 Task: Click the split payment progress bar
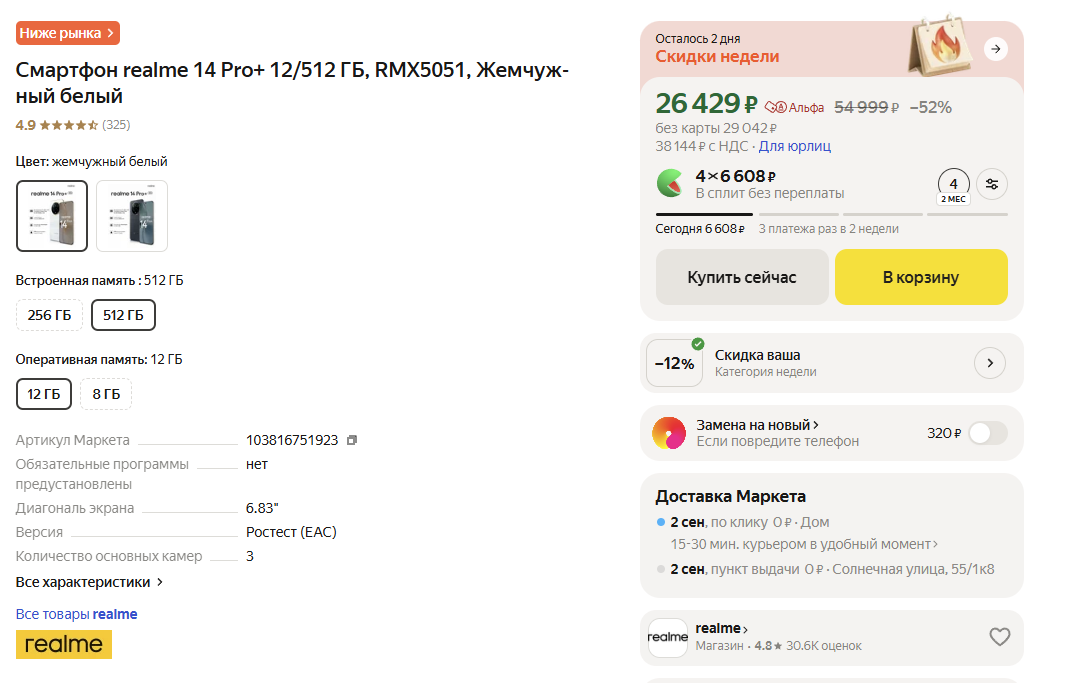pos(831,215)
